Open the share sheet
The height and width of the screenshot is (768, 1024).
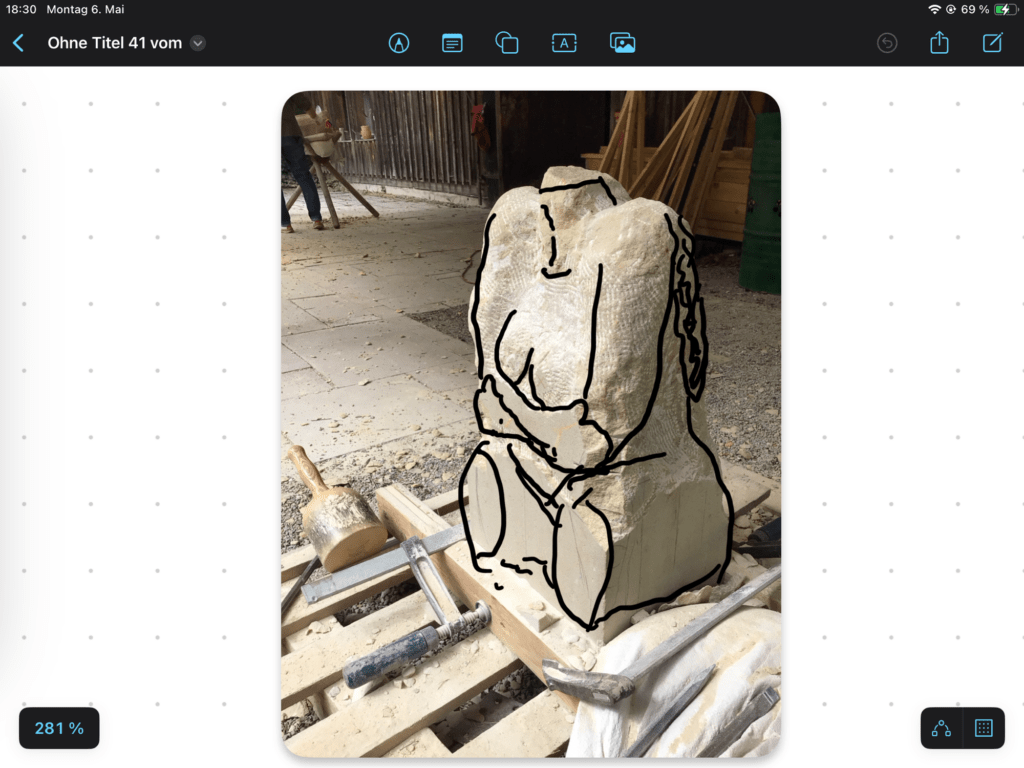(x=939, y=43)
